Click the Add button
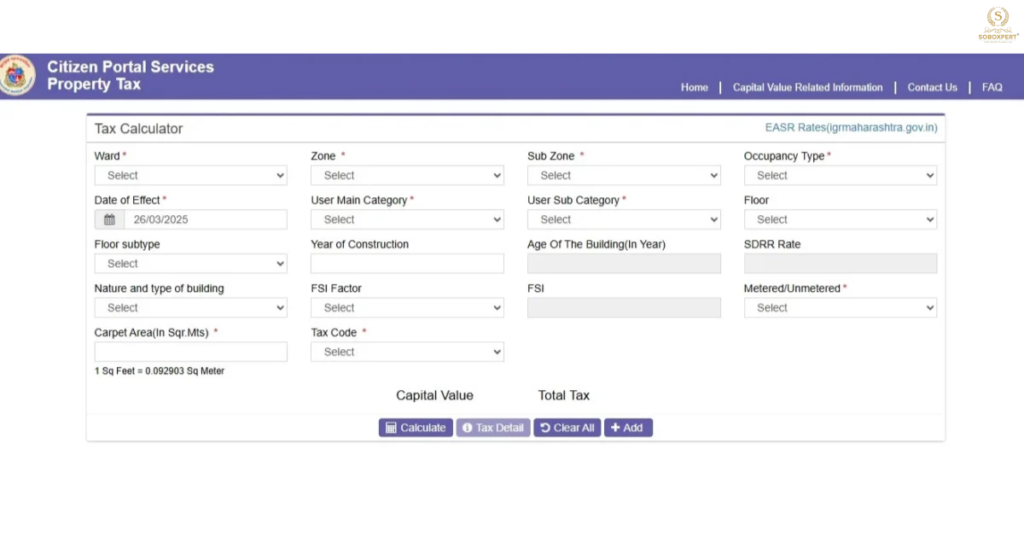The image size is (1024, 536). click(628, 428)
